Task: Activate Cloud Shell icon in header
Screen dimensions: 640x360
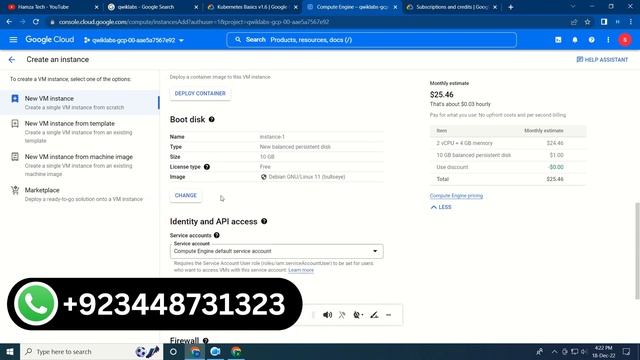Action: [x=558, y=40]
